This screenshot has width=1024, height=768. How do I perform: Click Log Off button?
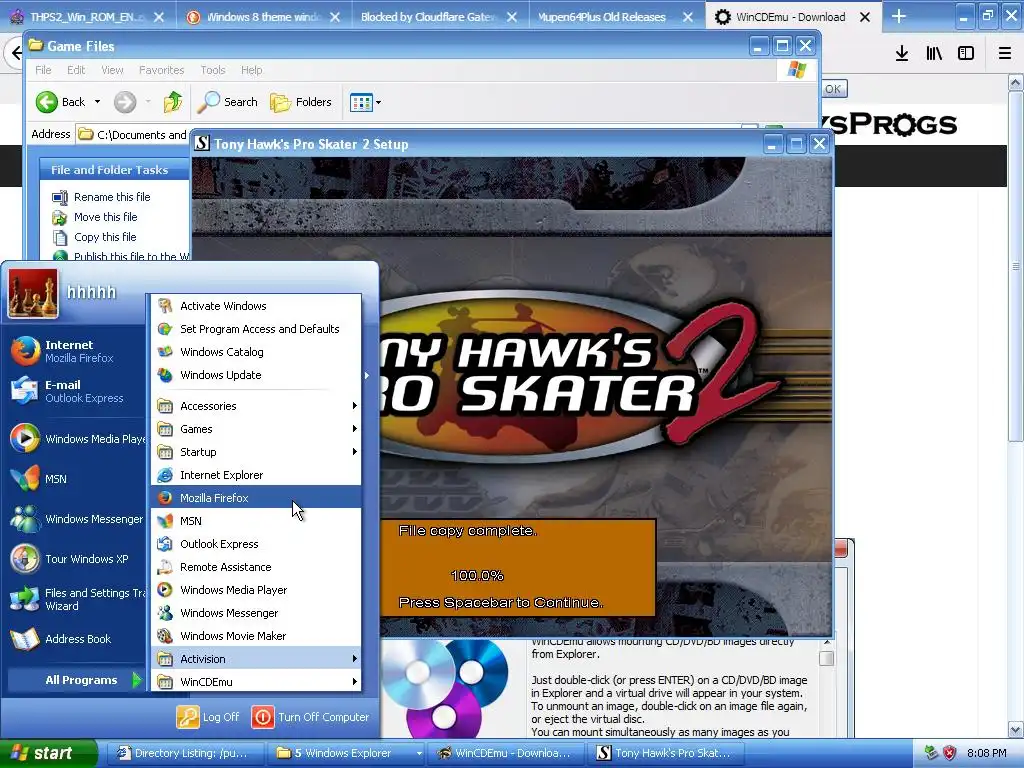[208, 717]
